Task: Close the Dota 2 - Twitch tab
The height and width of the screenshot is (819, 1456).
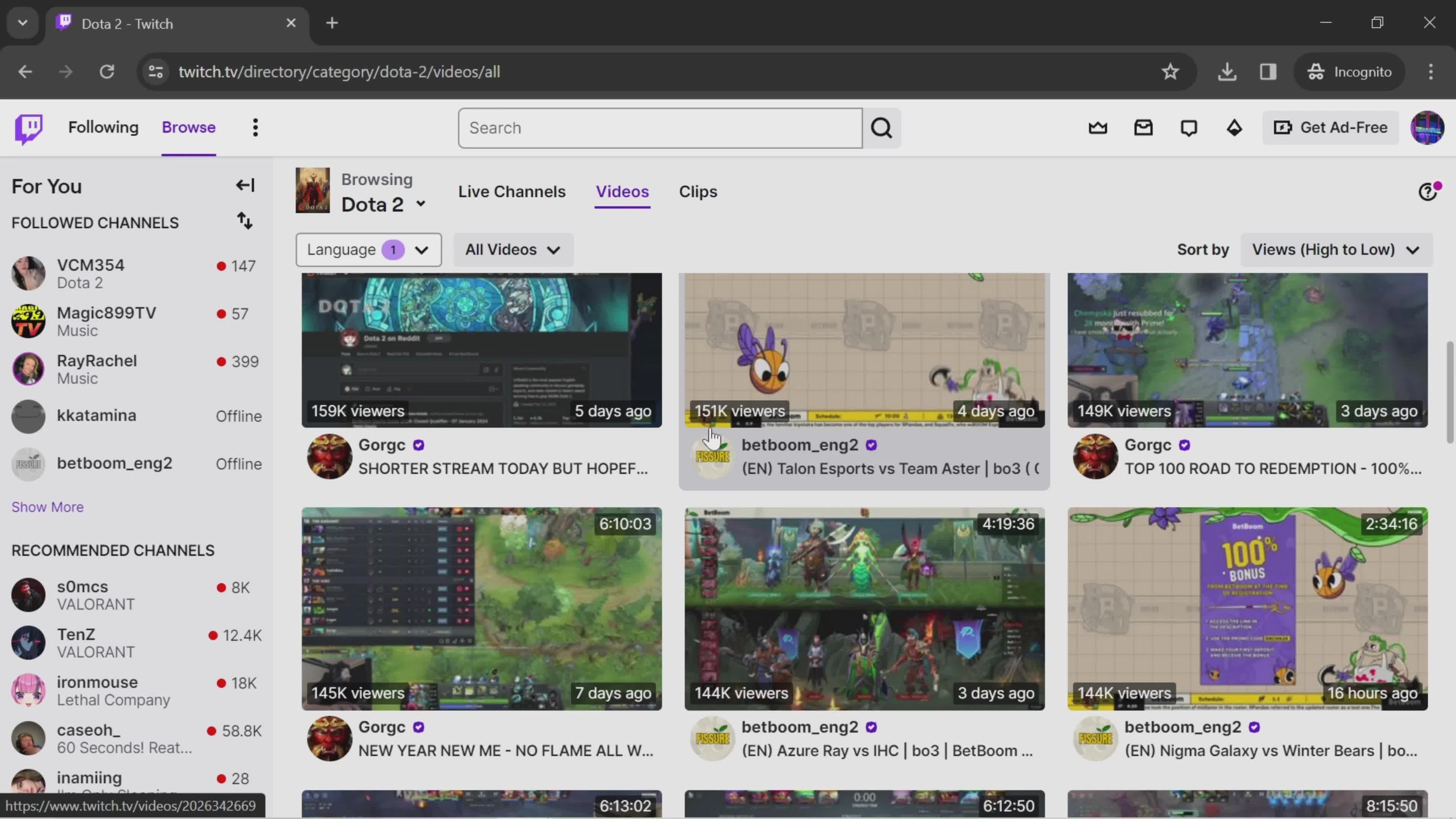Action: [291, 23]
